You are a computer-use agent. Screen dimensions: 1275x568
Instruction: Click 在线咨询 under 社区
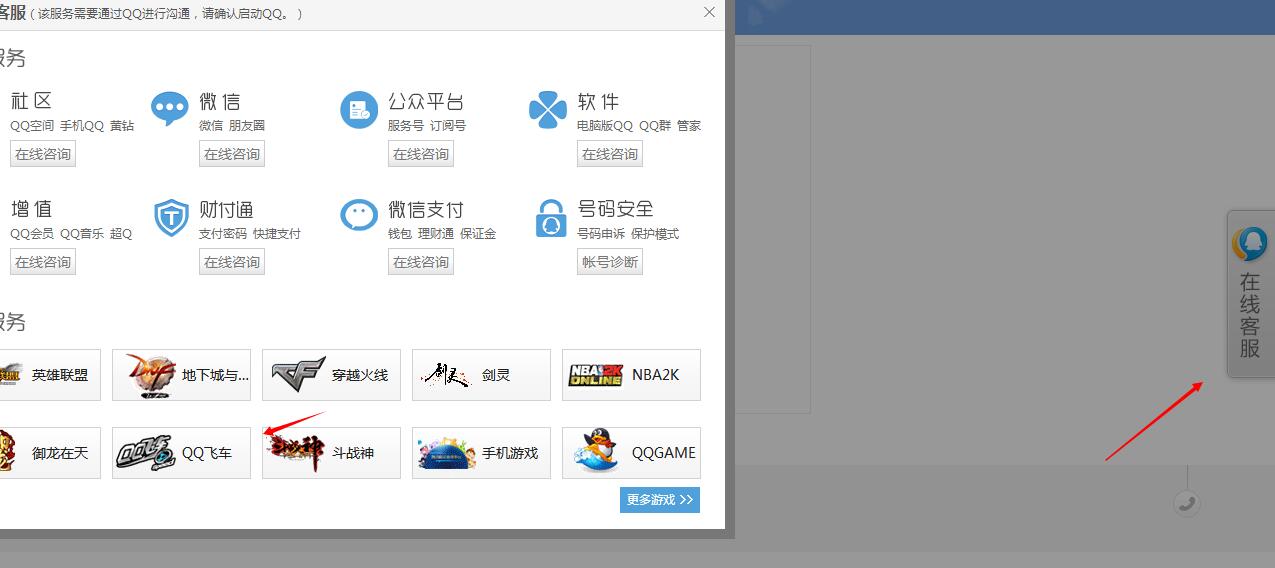[x=43, y=154]
